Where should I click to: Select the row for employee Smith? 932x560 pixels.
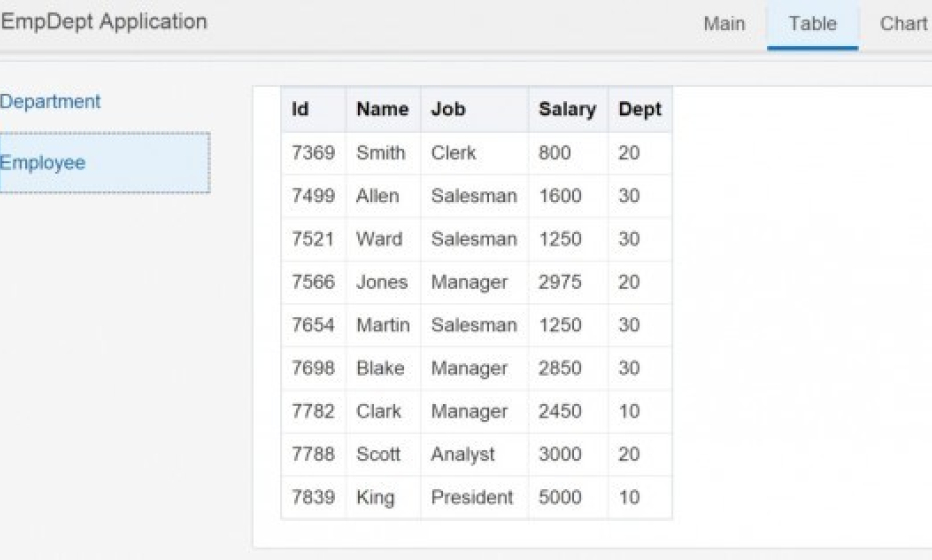click(x=381, y=153)
